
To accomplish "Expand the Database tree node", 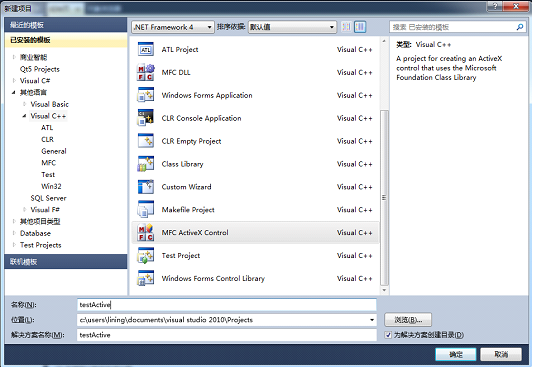I will (x=14, y=233).
